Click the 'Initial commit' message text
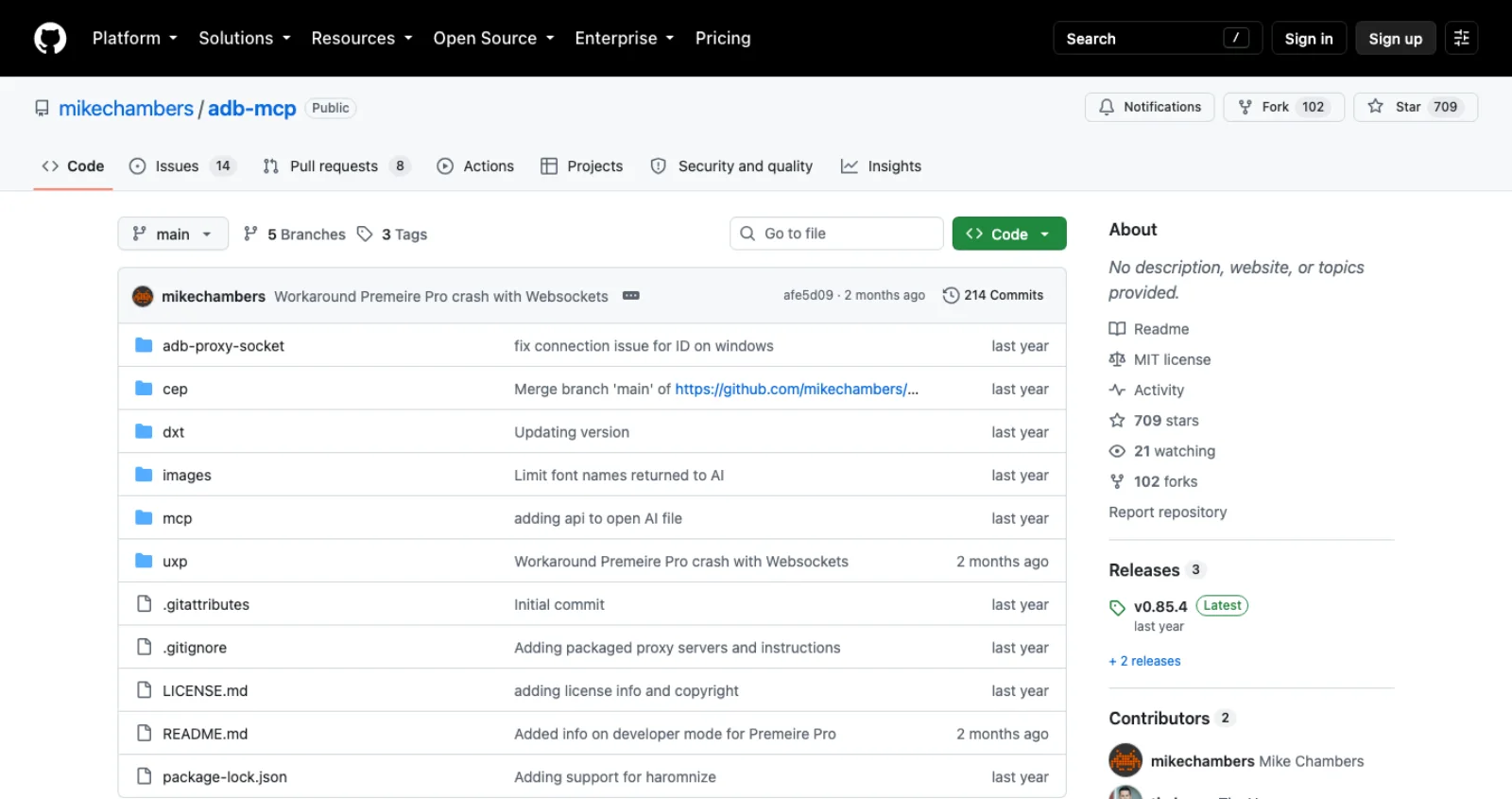 (559, 604)
